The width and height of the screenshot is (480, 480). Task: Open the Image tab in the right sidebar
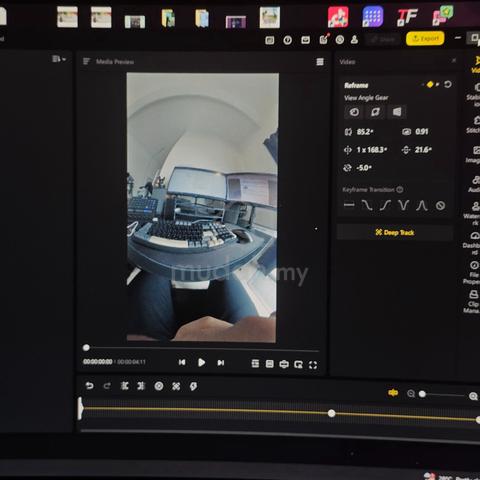coord(474,154)
